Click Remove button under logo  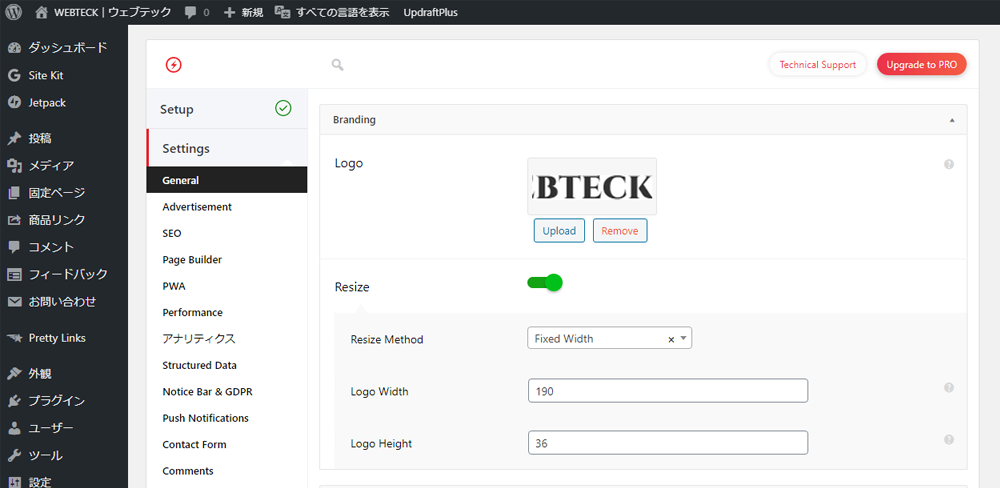coord(620,231)
